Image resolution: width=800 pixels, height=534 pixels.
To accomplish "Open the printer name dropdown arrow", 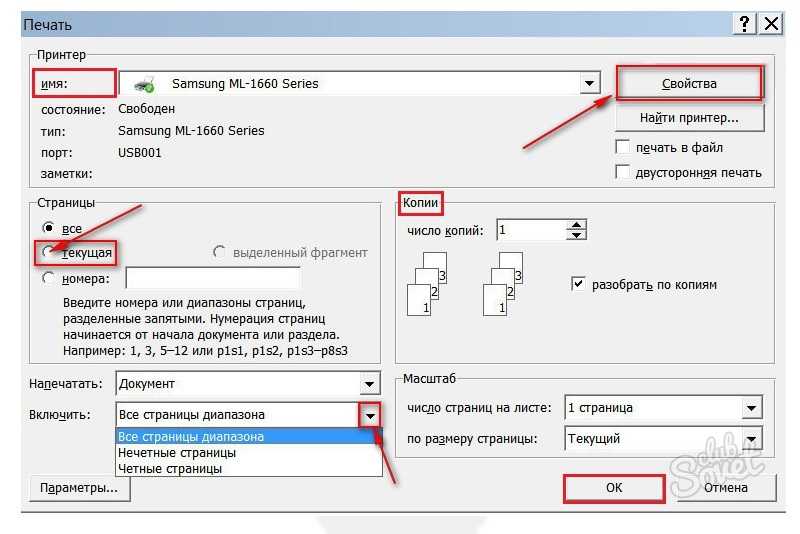I will coord(589,83).
